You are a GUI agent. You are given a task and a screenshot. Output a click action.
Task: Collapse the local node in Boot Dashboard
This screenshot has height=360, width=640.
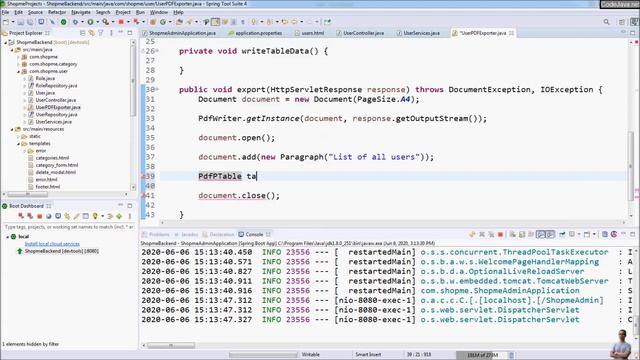(x=7, y=237)
